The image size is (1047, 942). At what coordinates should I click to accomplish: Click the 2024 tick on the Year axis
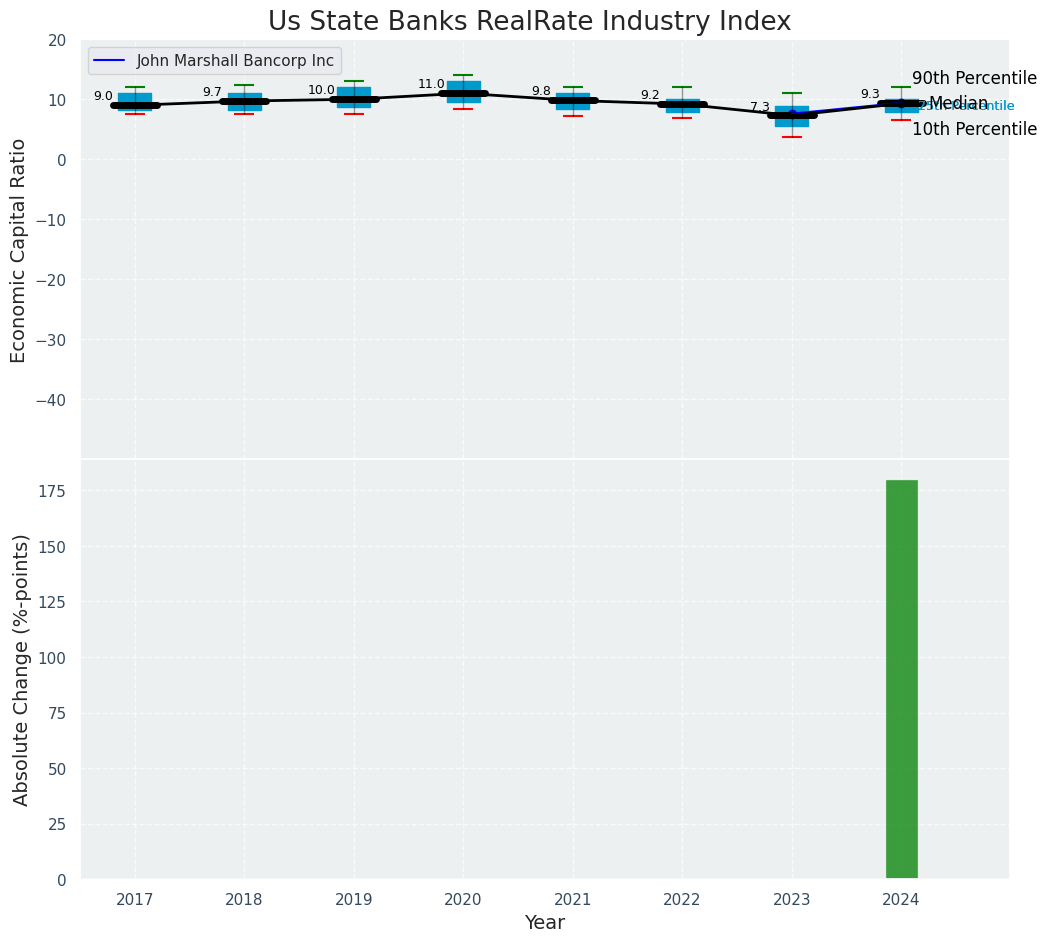coord(901,900)
